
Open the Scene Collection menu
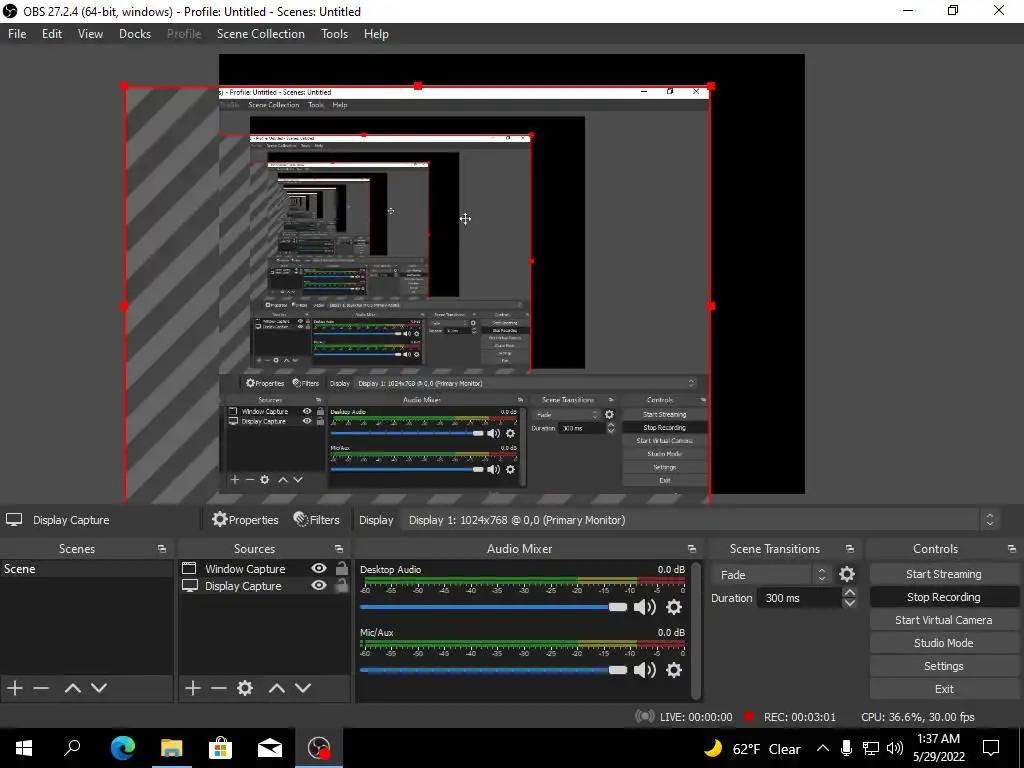261,34
